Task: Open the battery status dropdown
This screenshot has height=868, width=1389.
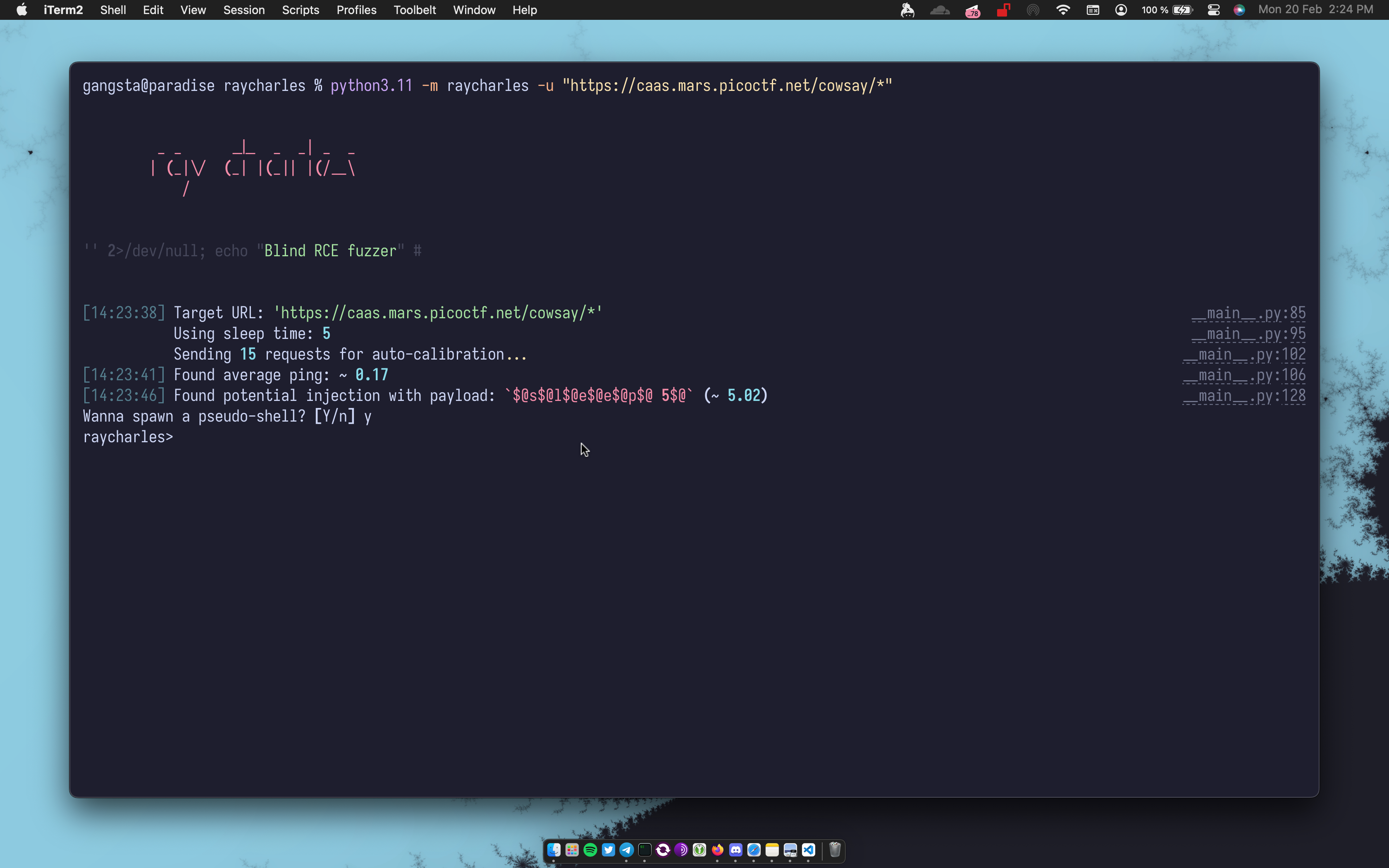Action: [1182, 10]
